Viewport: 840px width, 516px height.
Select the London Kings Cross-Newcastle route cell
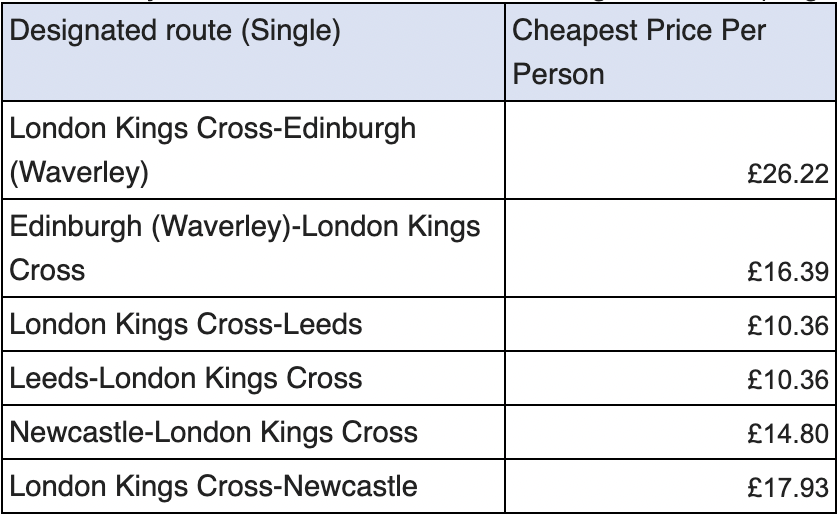253,486
